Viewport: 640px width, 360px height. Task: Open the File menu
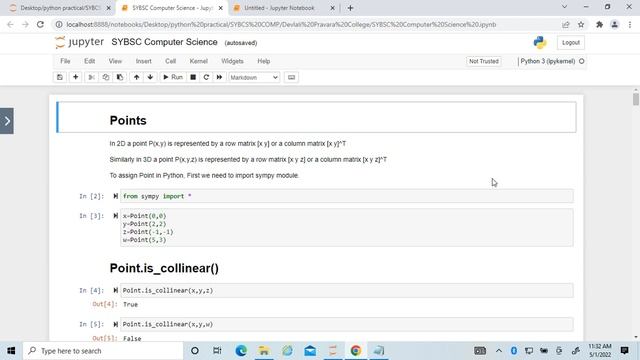click(65, 61)
